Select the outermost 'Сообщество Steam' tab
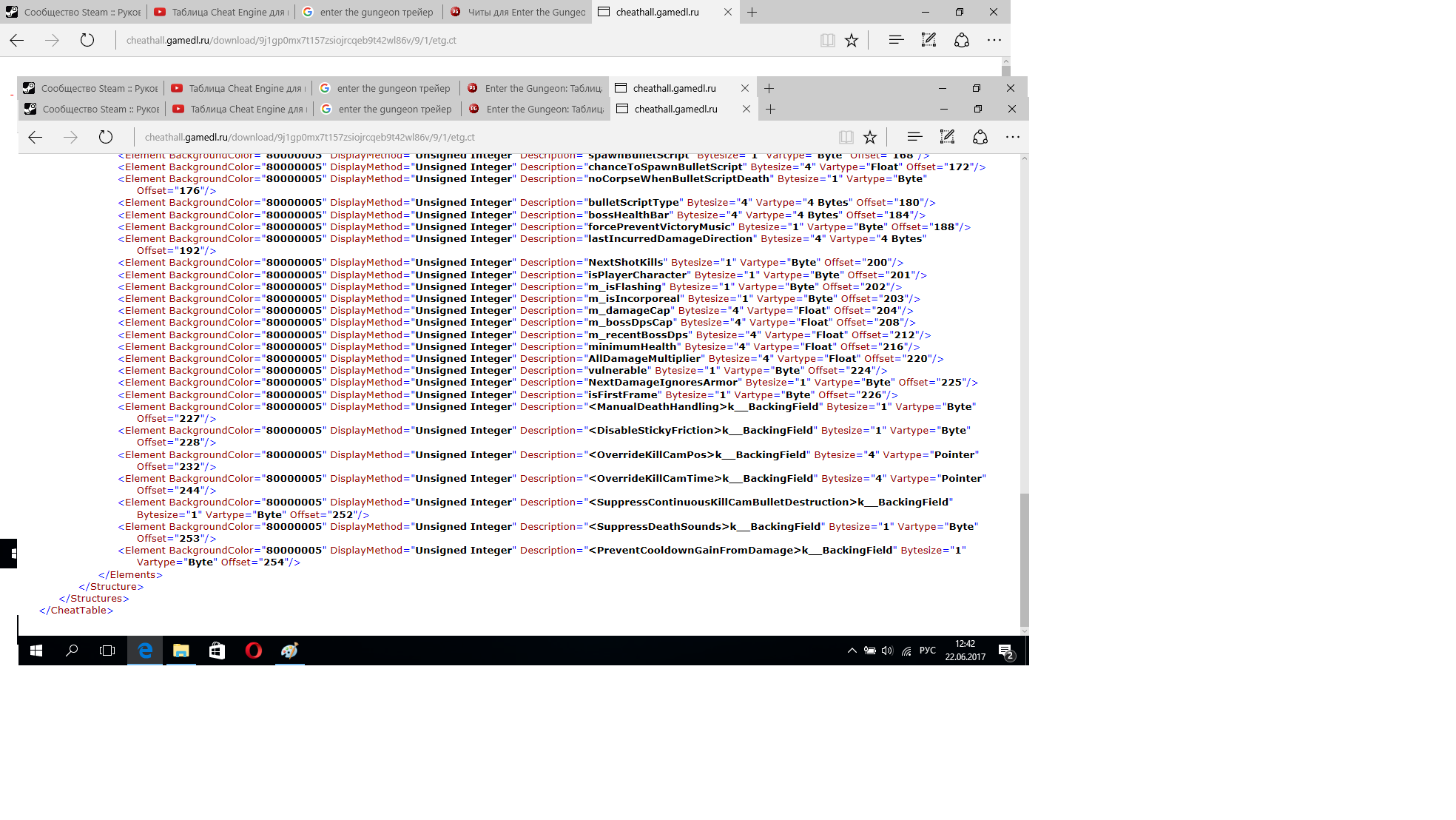Image resolution: width=1456 pixels, height=820 pixels. click(x=74, y=12)
